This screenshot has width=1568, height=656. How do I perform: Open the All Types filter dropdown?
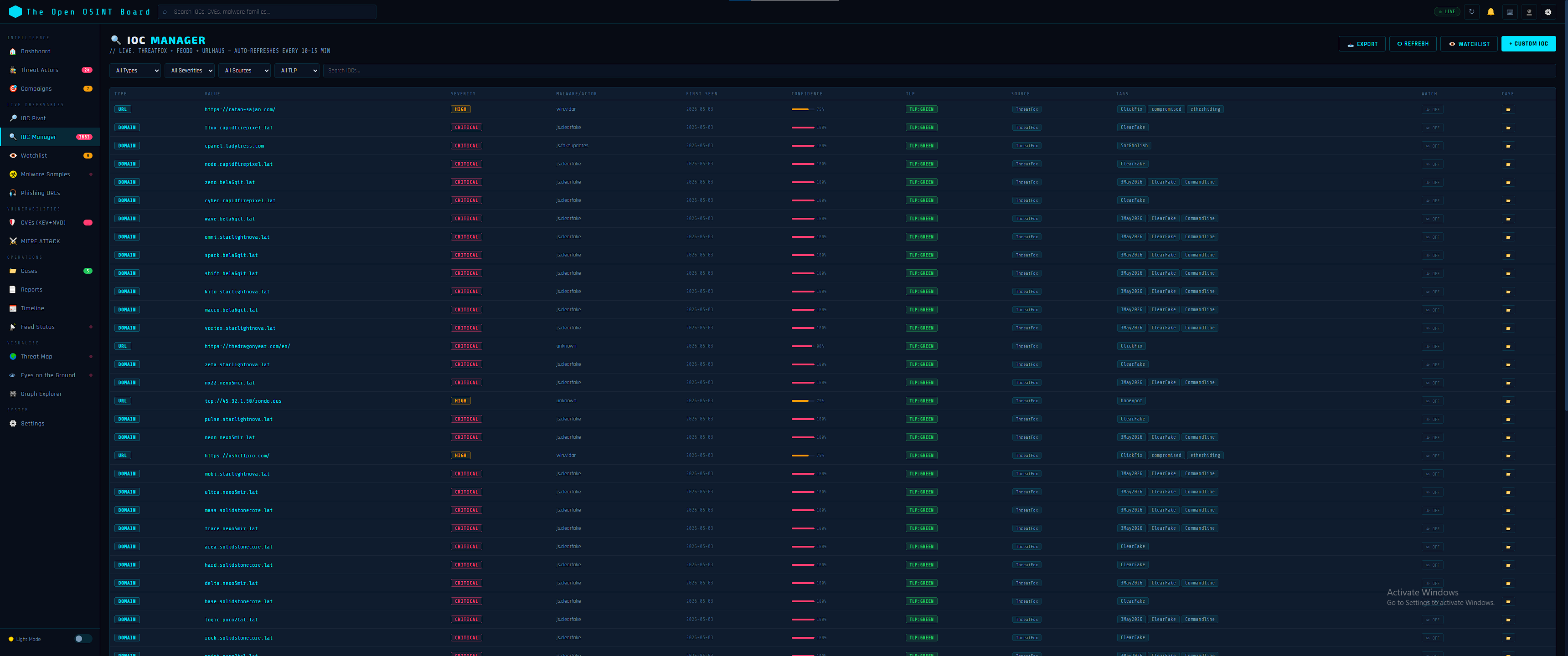point(135,71)
